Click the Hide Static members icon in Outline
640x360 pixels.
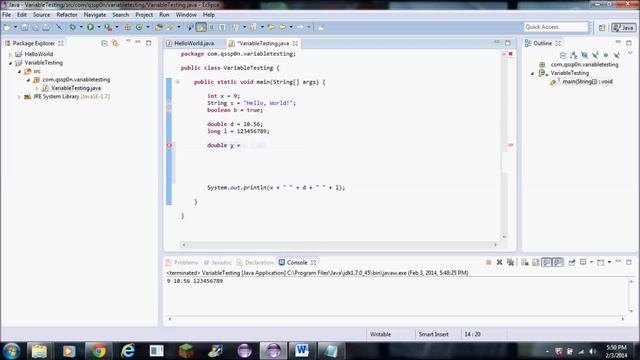tap(596, 55)
